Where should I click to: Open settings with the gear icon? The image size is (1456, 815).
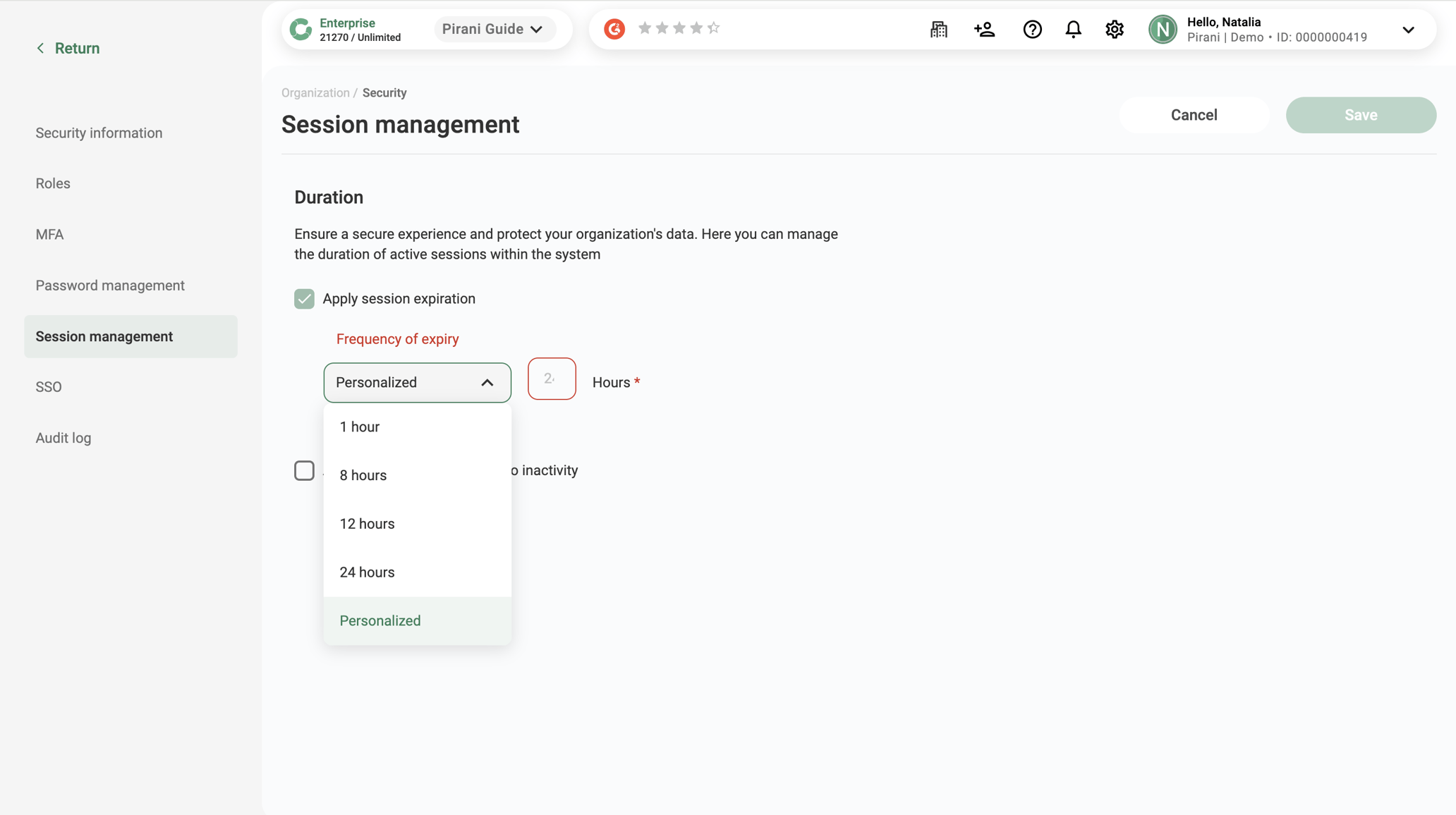click(1114, 29)
